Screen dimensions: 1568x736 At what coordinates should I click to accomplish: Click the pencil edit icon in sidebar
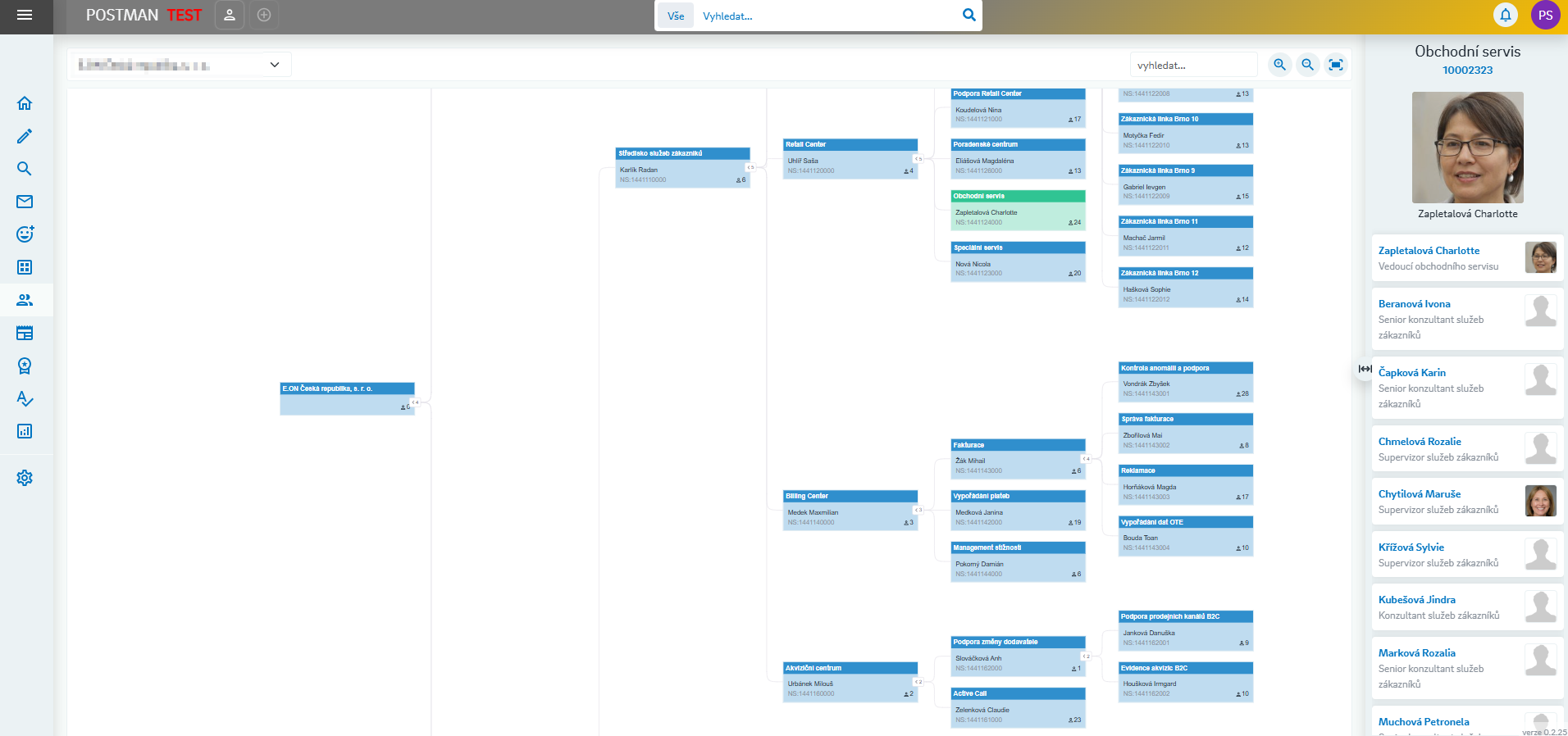pos(25,136)
